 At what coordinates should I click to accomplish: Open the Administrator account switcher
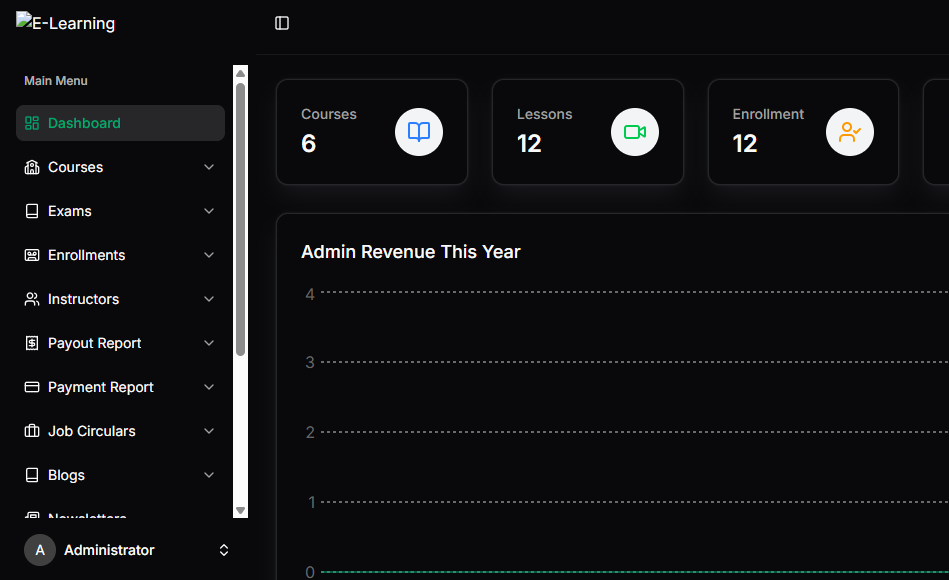tap(224, 550)
